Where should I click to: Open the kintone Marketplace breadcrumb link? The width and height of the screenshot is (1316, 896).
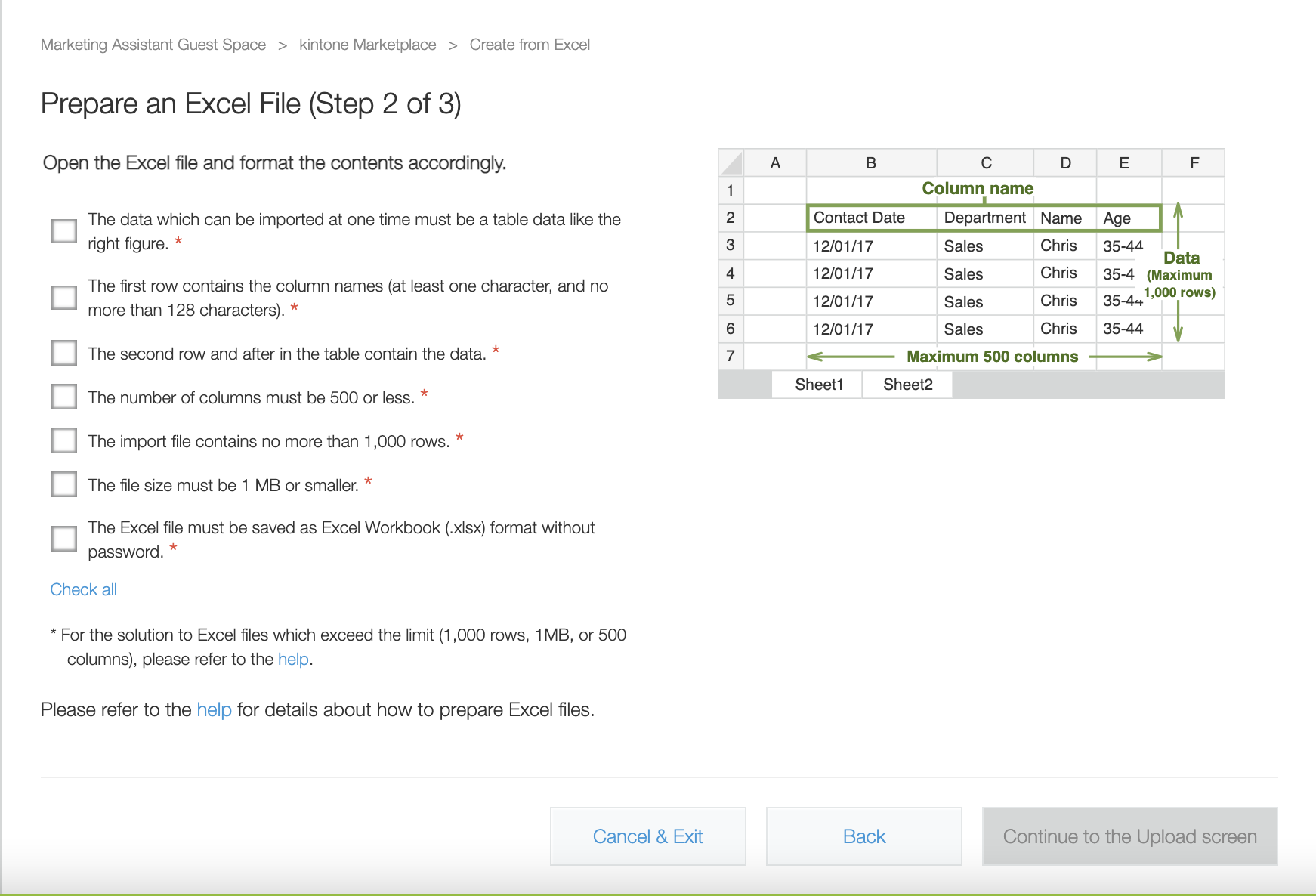pos(366,44)
